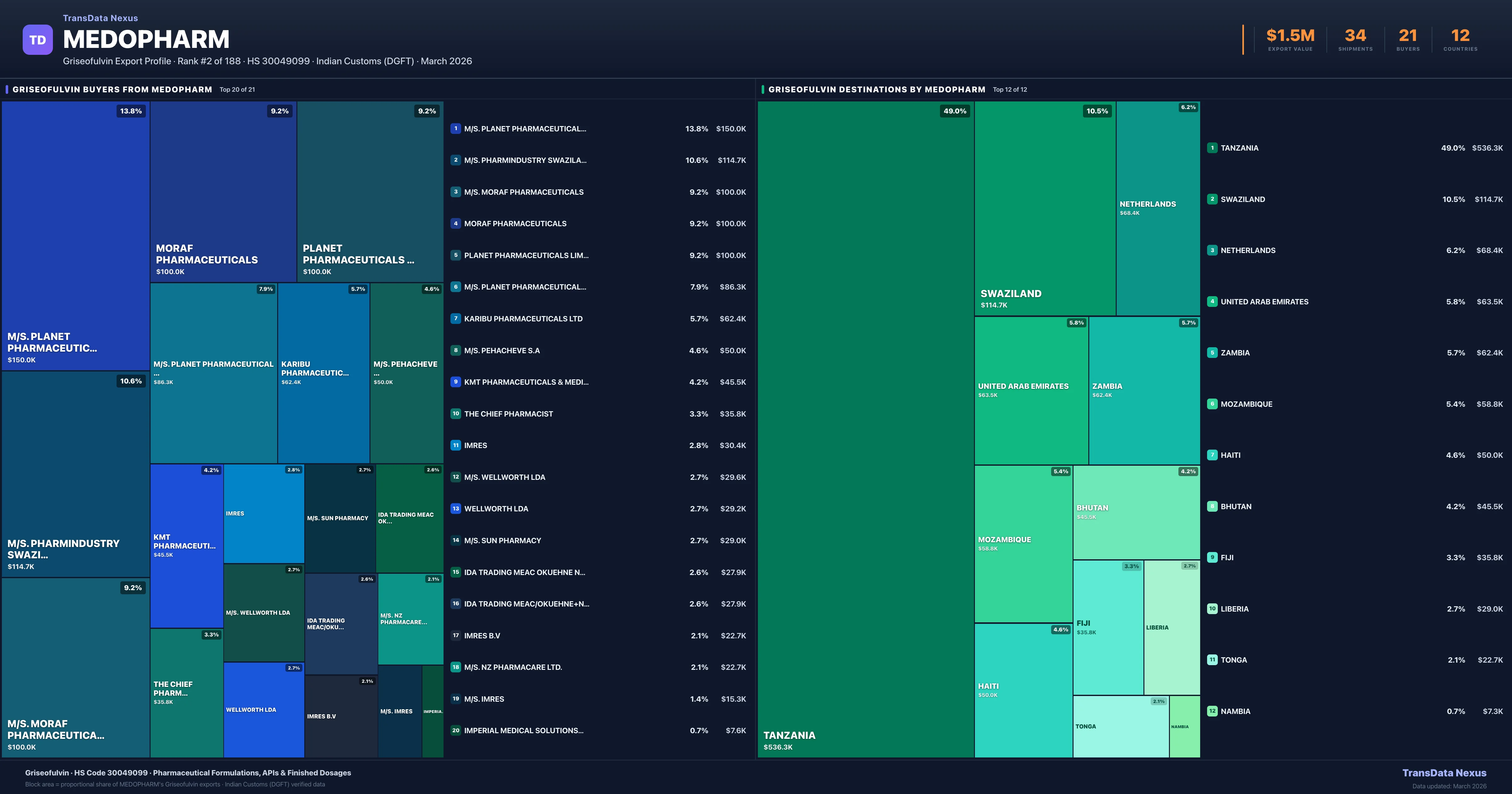Open THE CHIEF PHARMACIST list entry
Image resolution: width=1512 pixels, height=794 pixels.
pyautogui.click(x=508, y=414)
